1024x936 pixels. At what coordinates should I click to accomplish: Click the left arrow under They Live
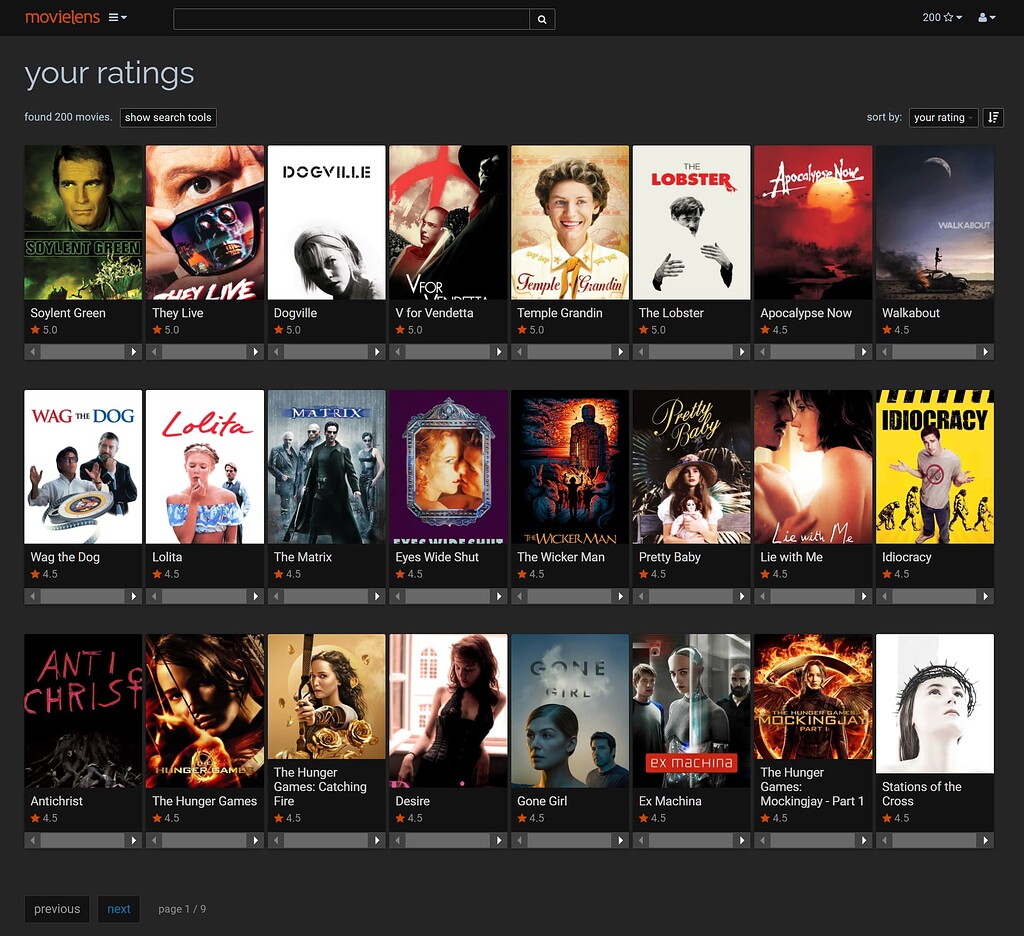click(x=155, y=352)
